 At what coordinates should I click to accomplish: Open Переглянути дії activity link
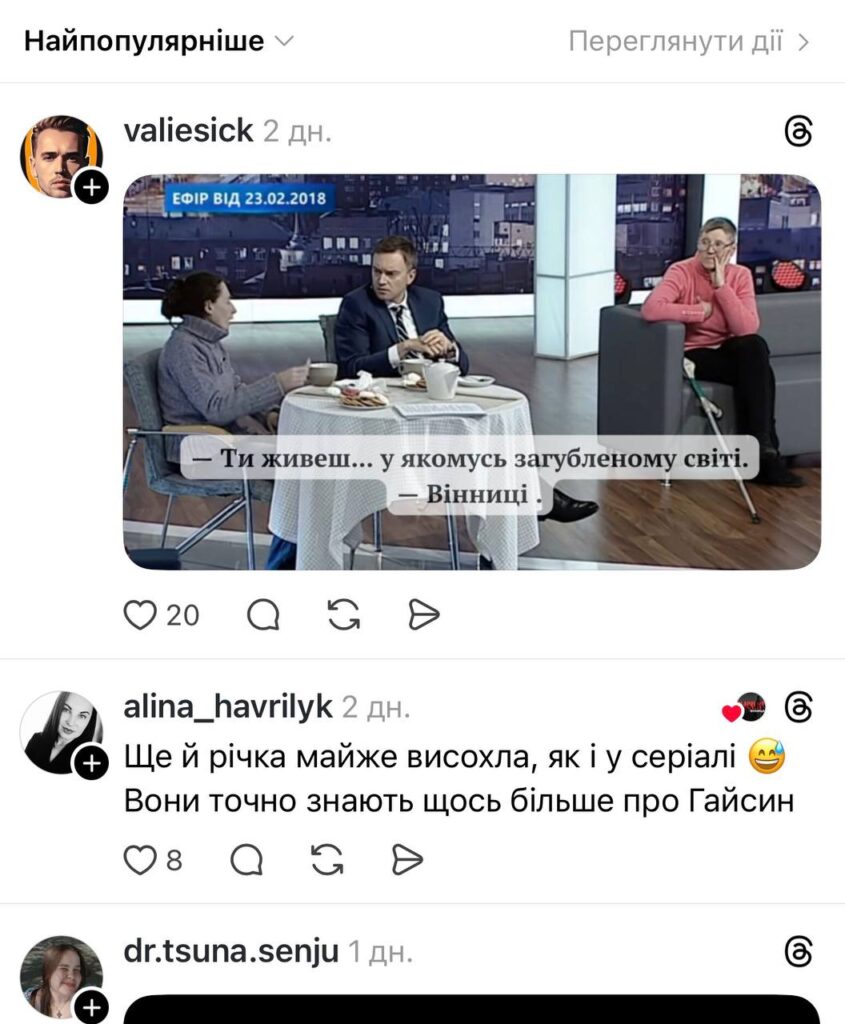(689, 42)
